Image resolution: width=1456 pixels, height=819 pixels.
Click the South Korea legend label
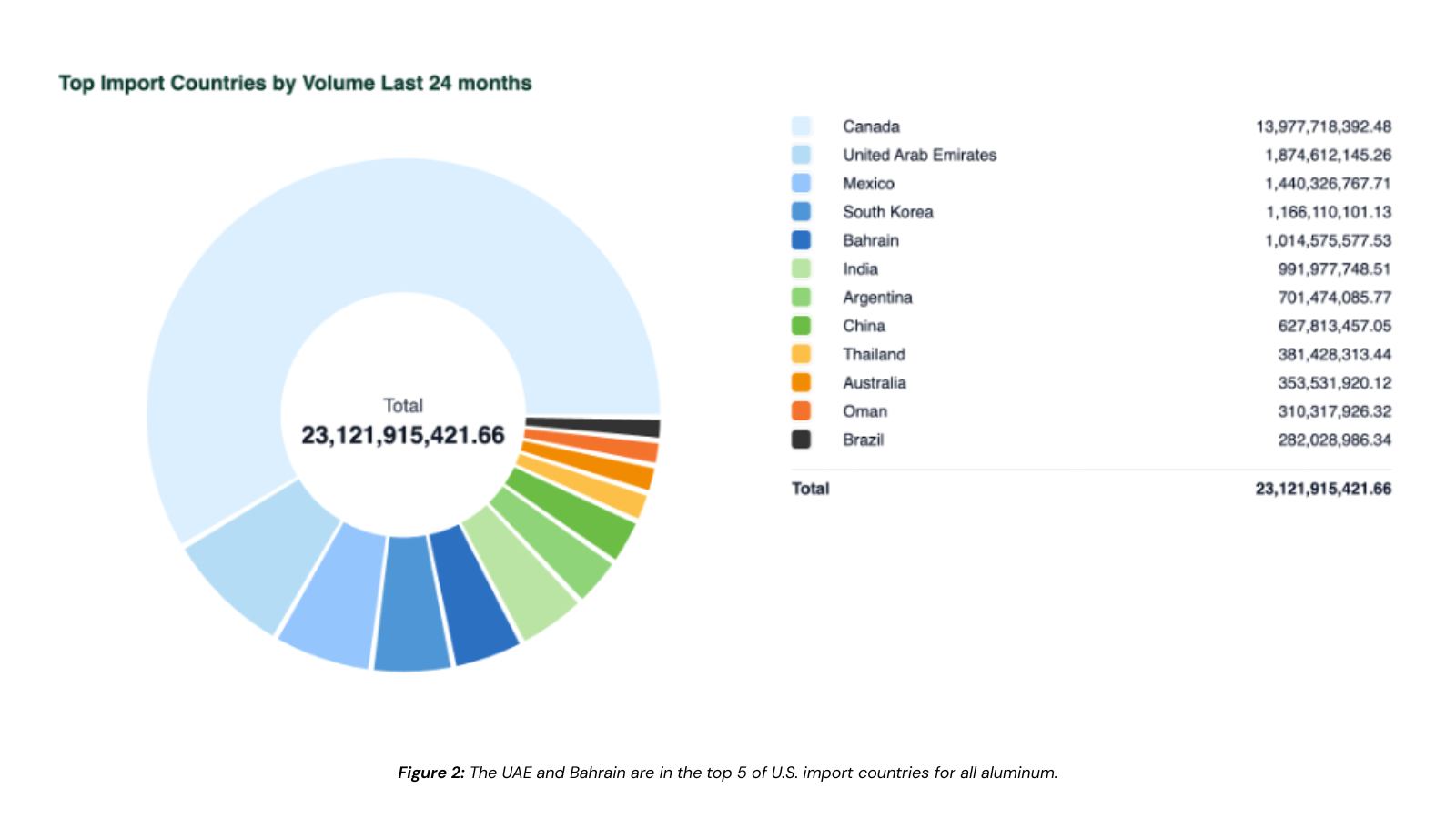coord(887,212)
